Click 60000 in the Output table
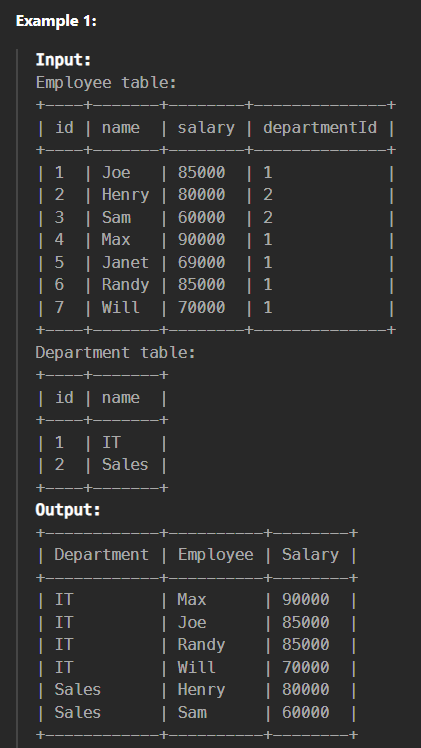The width and height of the screenshot is (421, 748). pyautogui.click(x=306, y=712)
